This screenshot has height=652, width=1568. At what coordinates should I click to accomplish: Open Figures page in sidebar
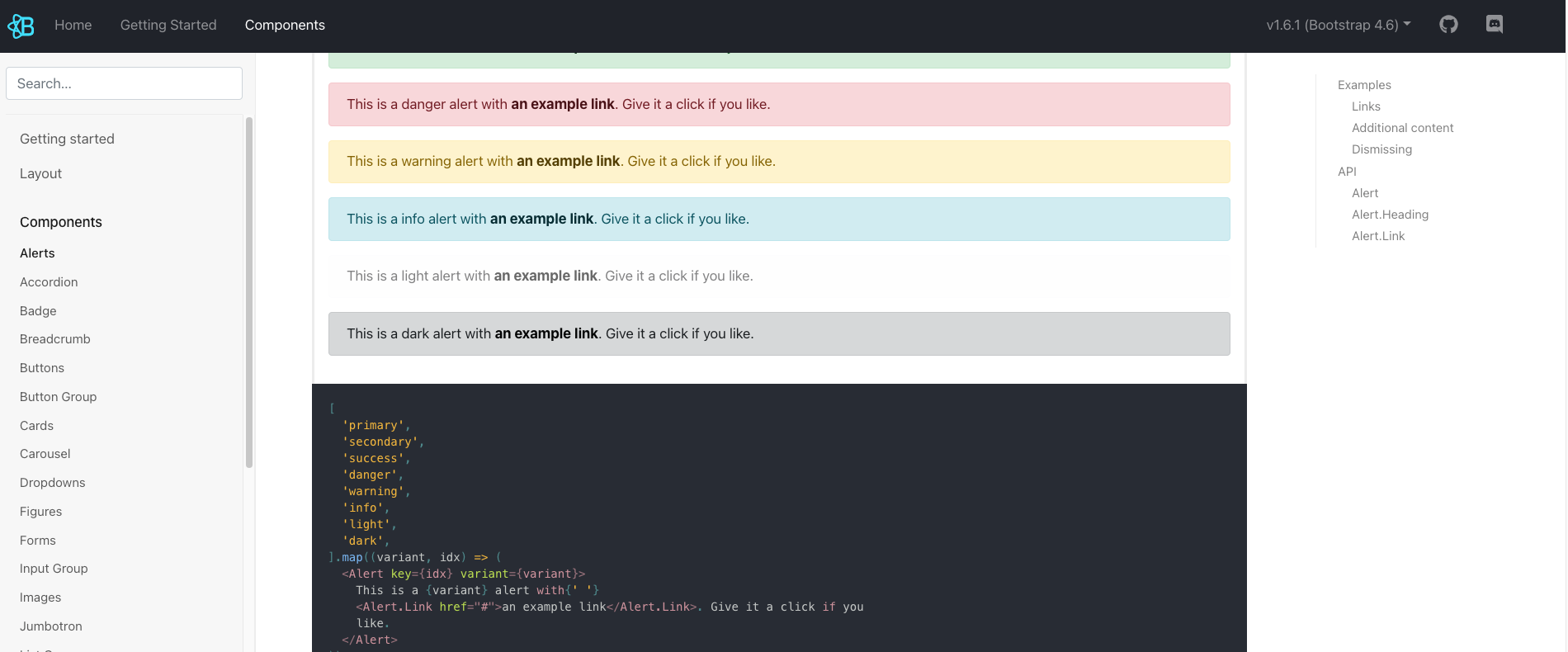41,512
